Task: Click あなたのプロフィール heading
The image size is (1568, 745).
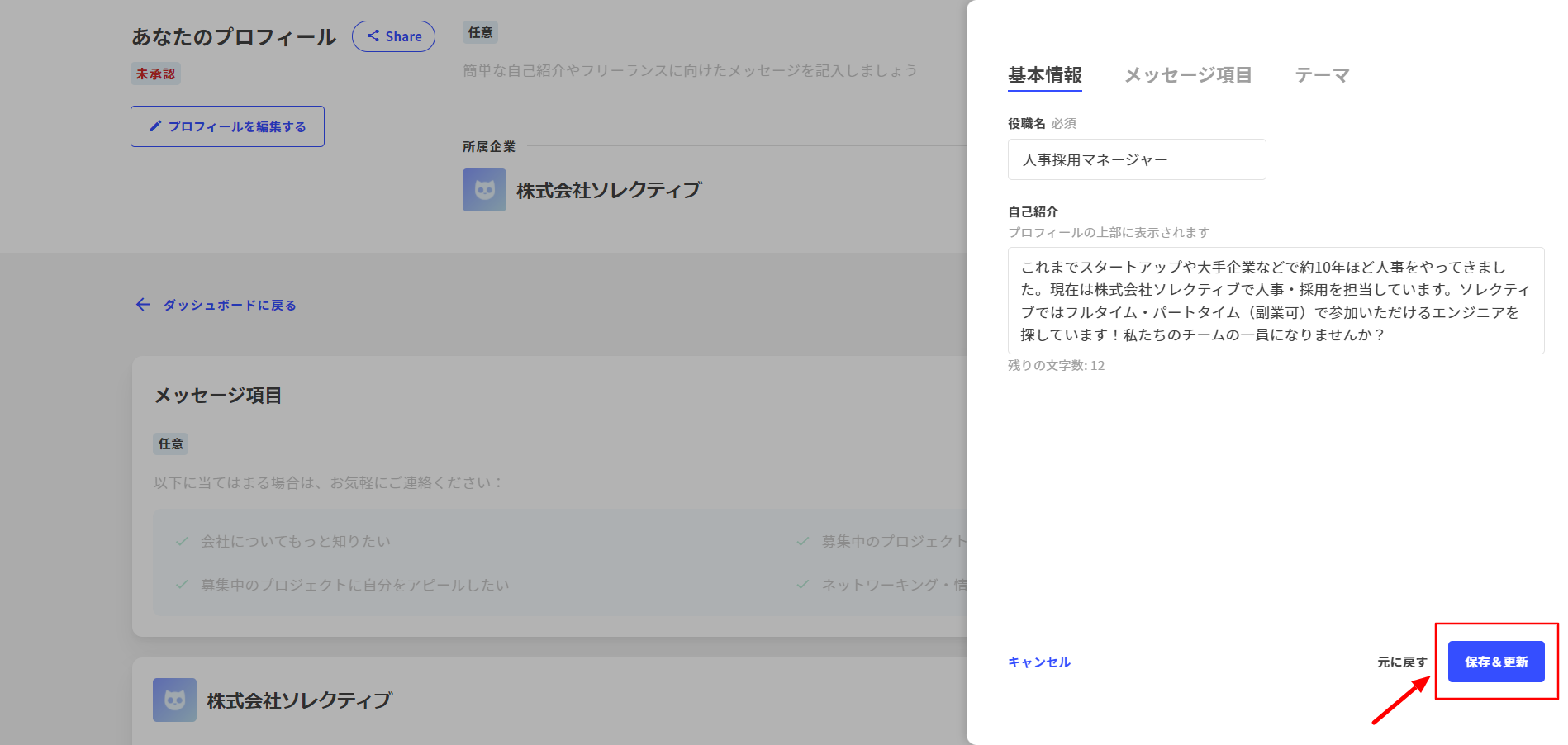Action: tap(234, 37)
